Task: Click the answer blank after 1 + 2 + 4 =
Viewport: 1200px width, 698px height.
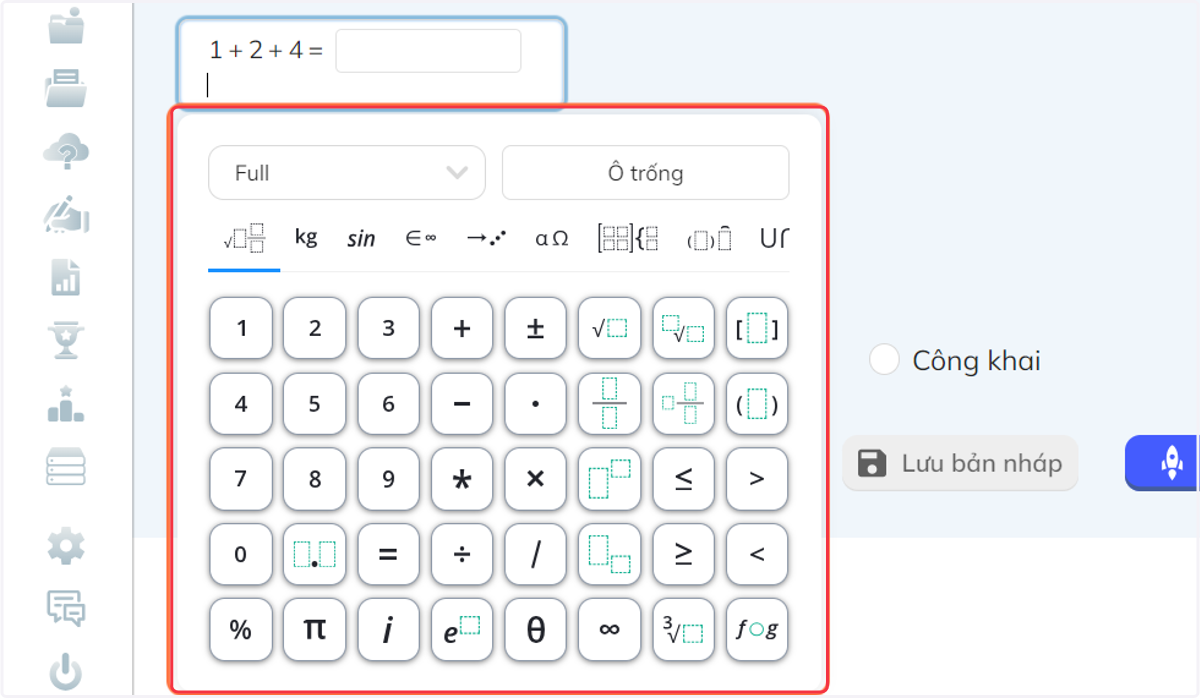Action: pos(428,51)
